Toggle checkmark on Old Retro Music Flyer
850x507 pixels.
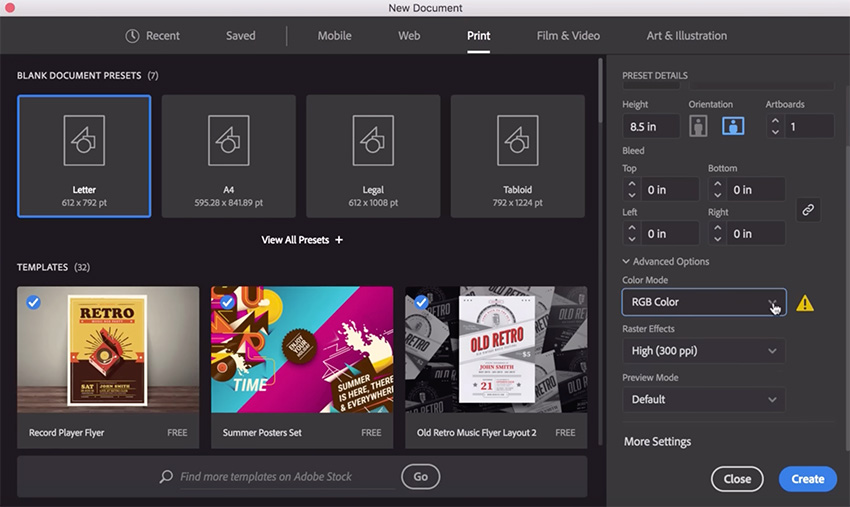point(422,302)
